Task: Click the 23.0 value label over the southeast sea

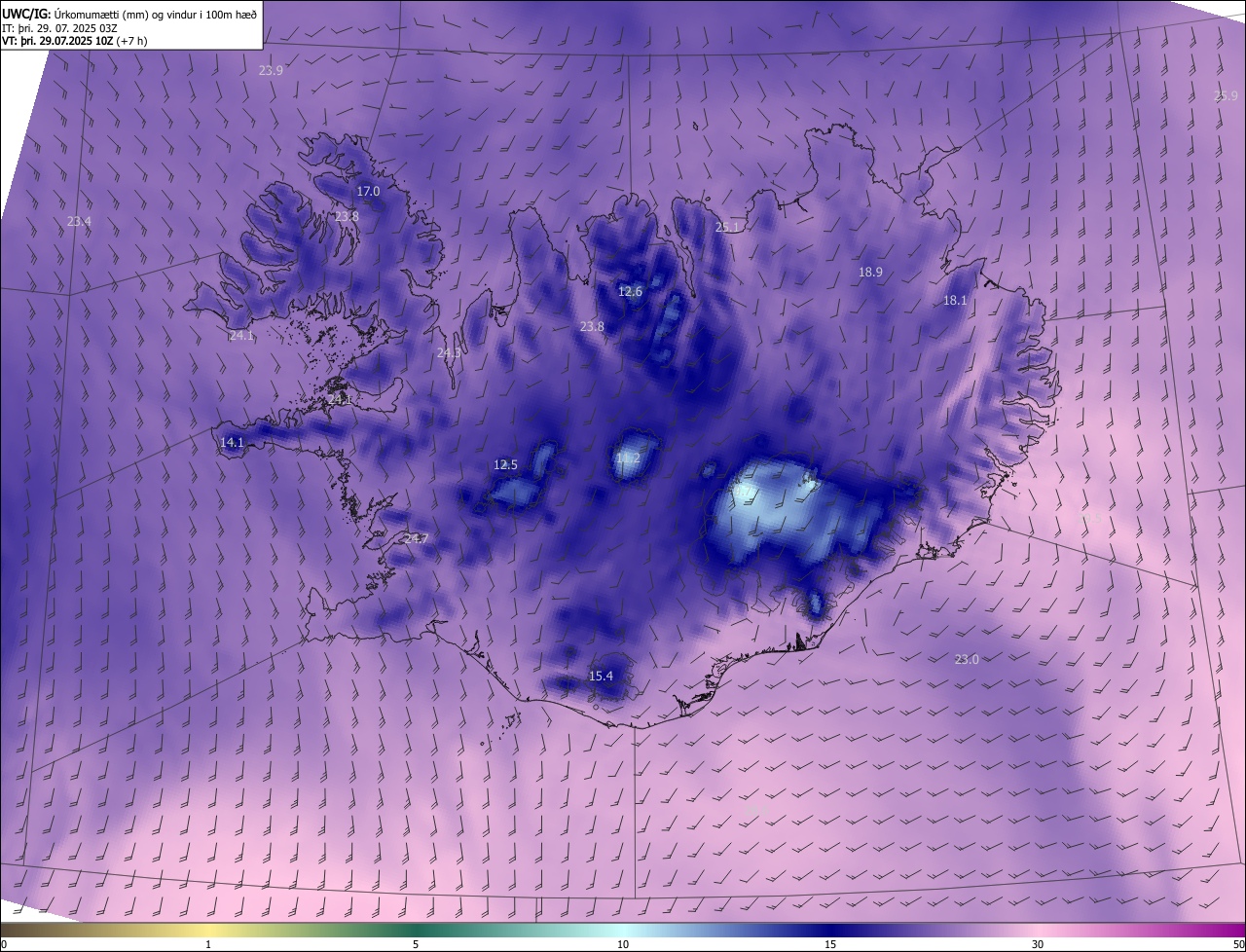Action: (x=966, y=659)
